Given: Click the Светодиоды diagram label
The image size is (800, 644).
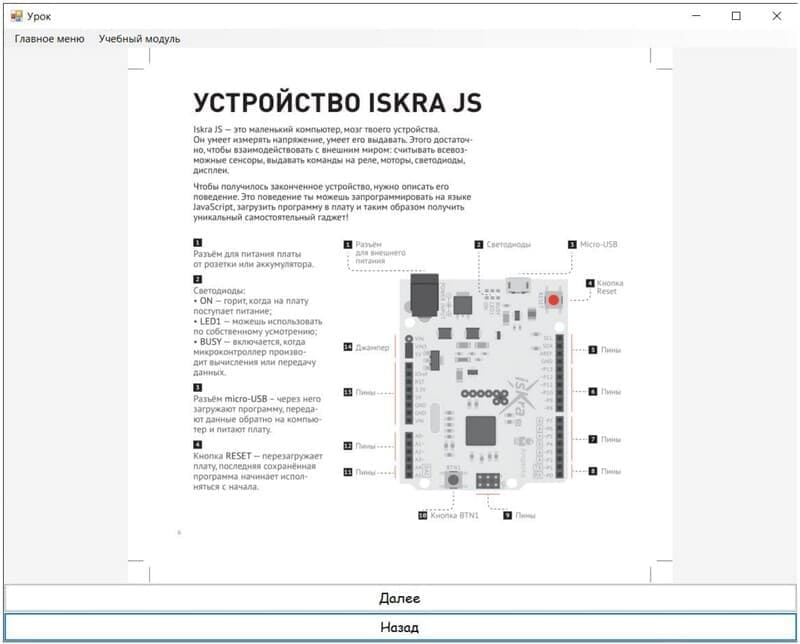Looking at the screenshot, I should pyautogui.click(x=508, y=244).
